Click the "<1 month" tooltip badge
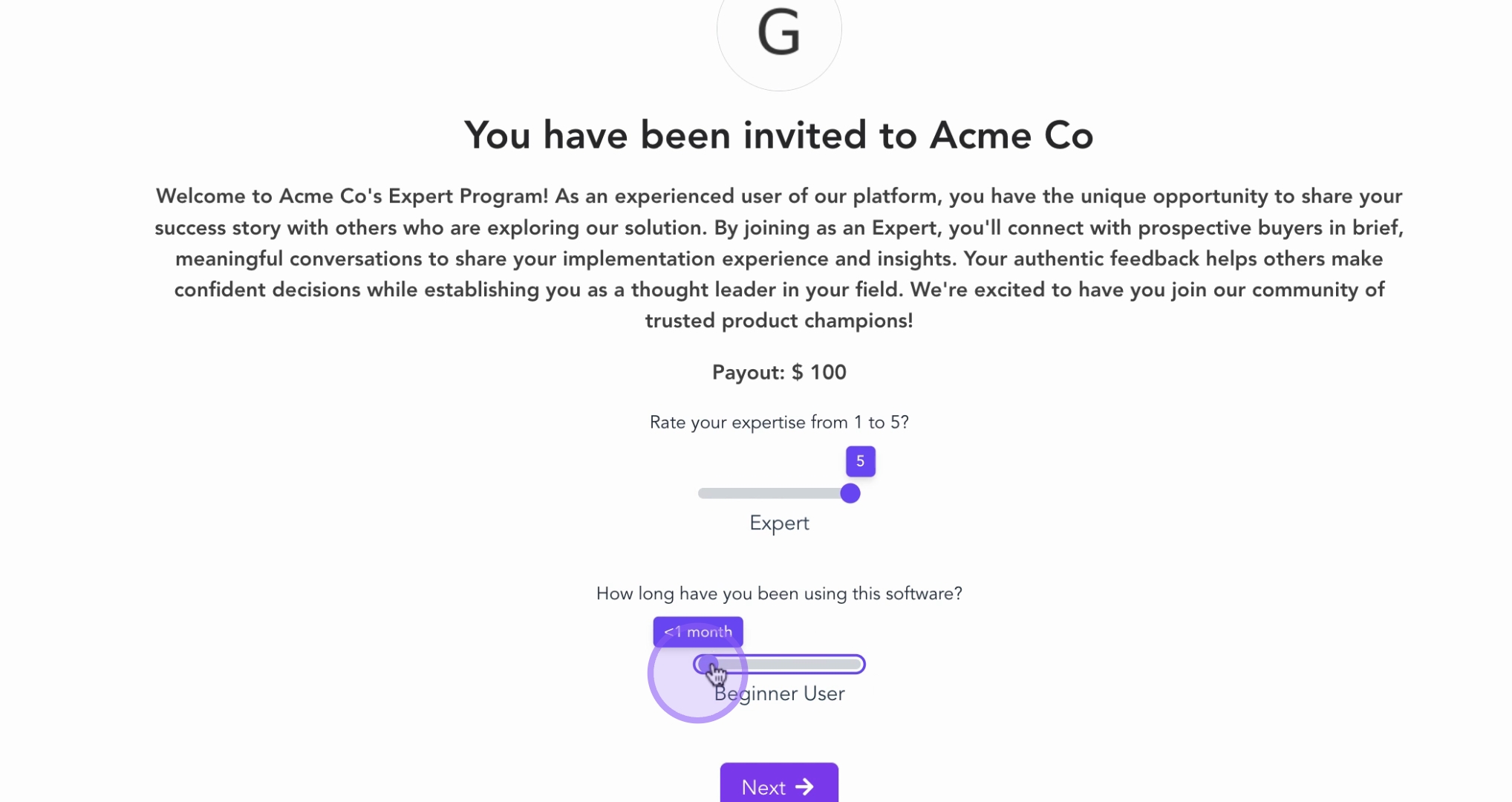Screen dimensions: 1512x802 pos(697,632)
